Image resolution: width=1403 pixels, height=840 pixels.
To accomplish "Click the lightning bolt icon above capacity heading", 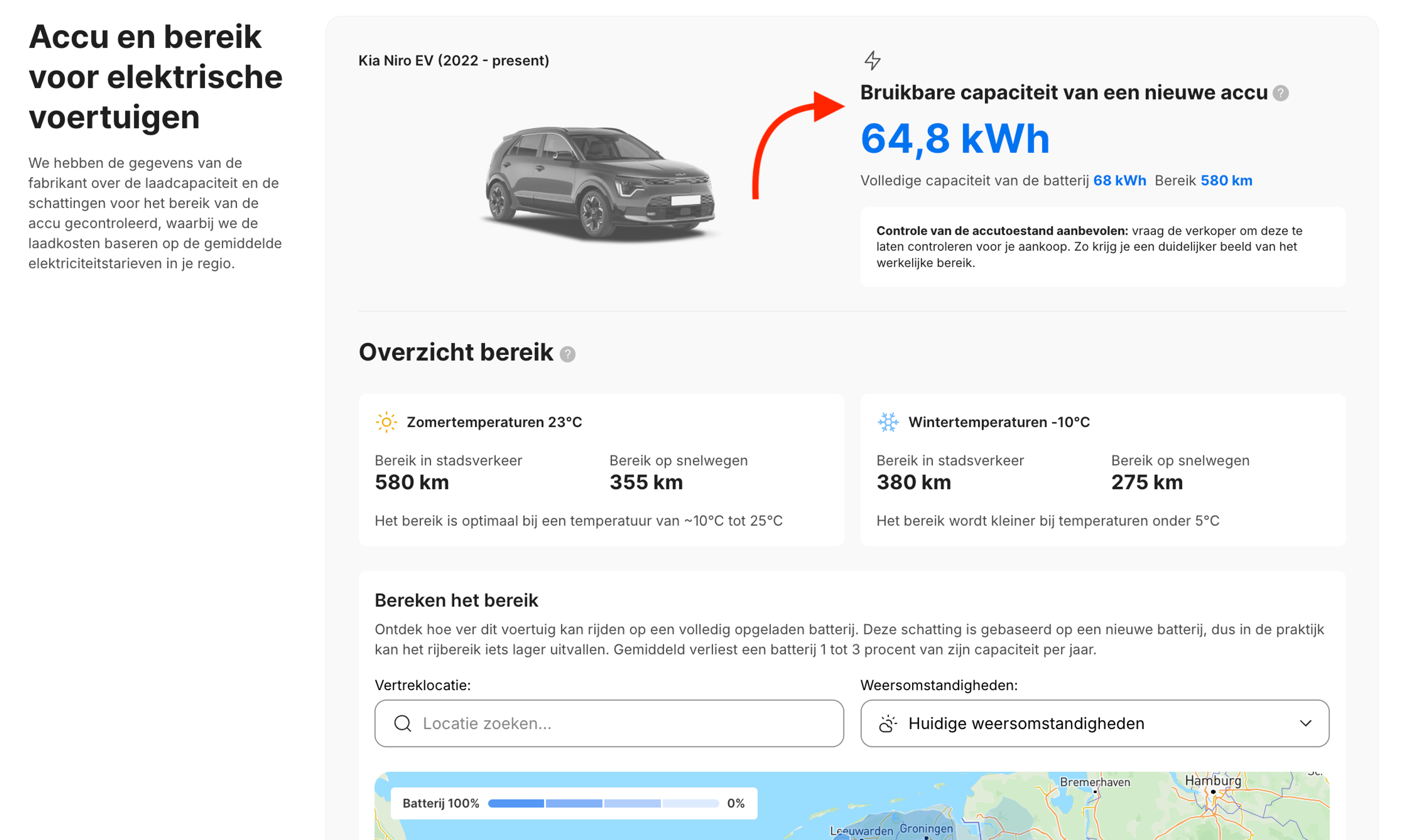I will pyautogui.click(x=872, y=60).
